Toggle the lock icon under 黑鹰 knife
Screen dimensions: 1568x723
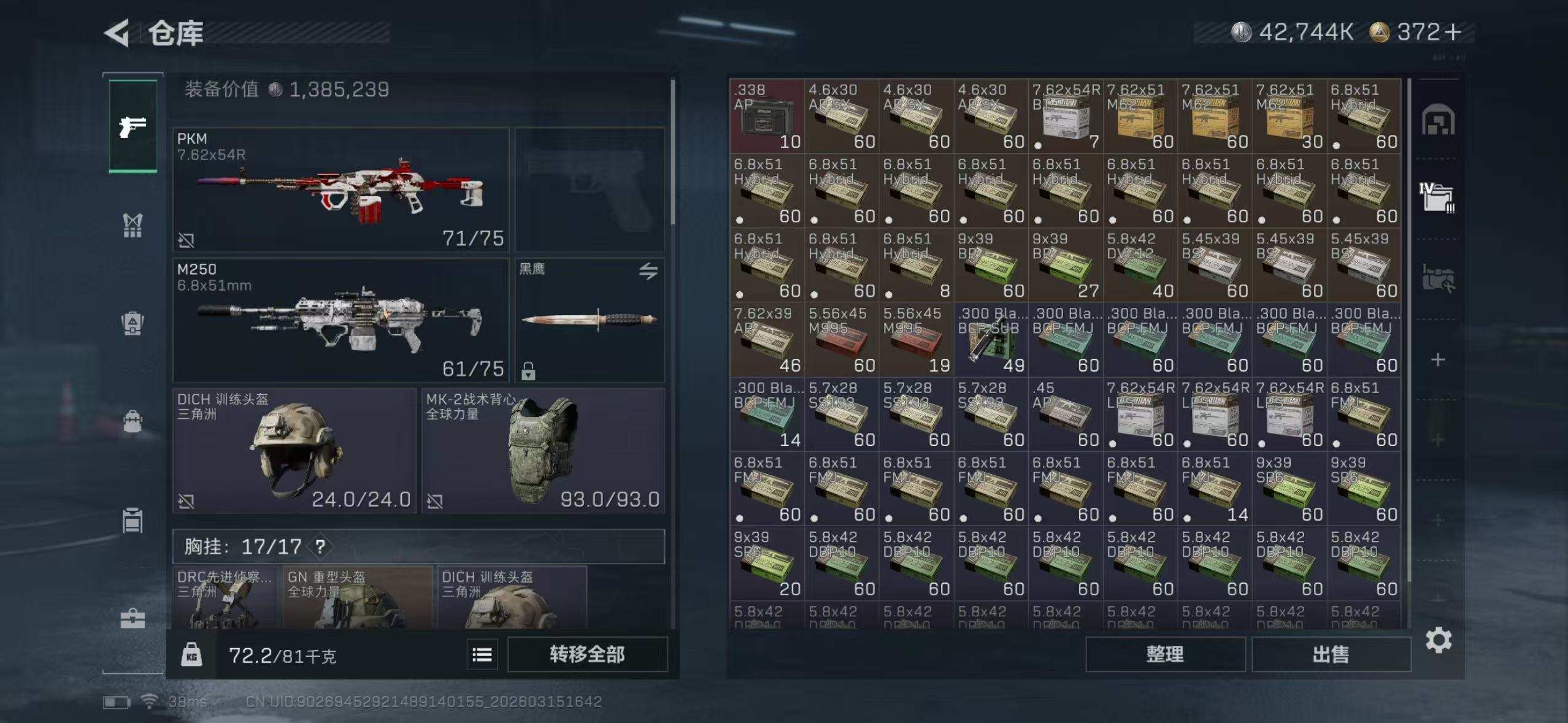tap(528, 371)
